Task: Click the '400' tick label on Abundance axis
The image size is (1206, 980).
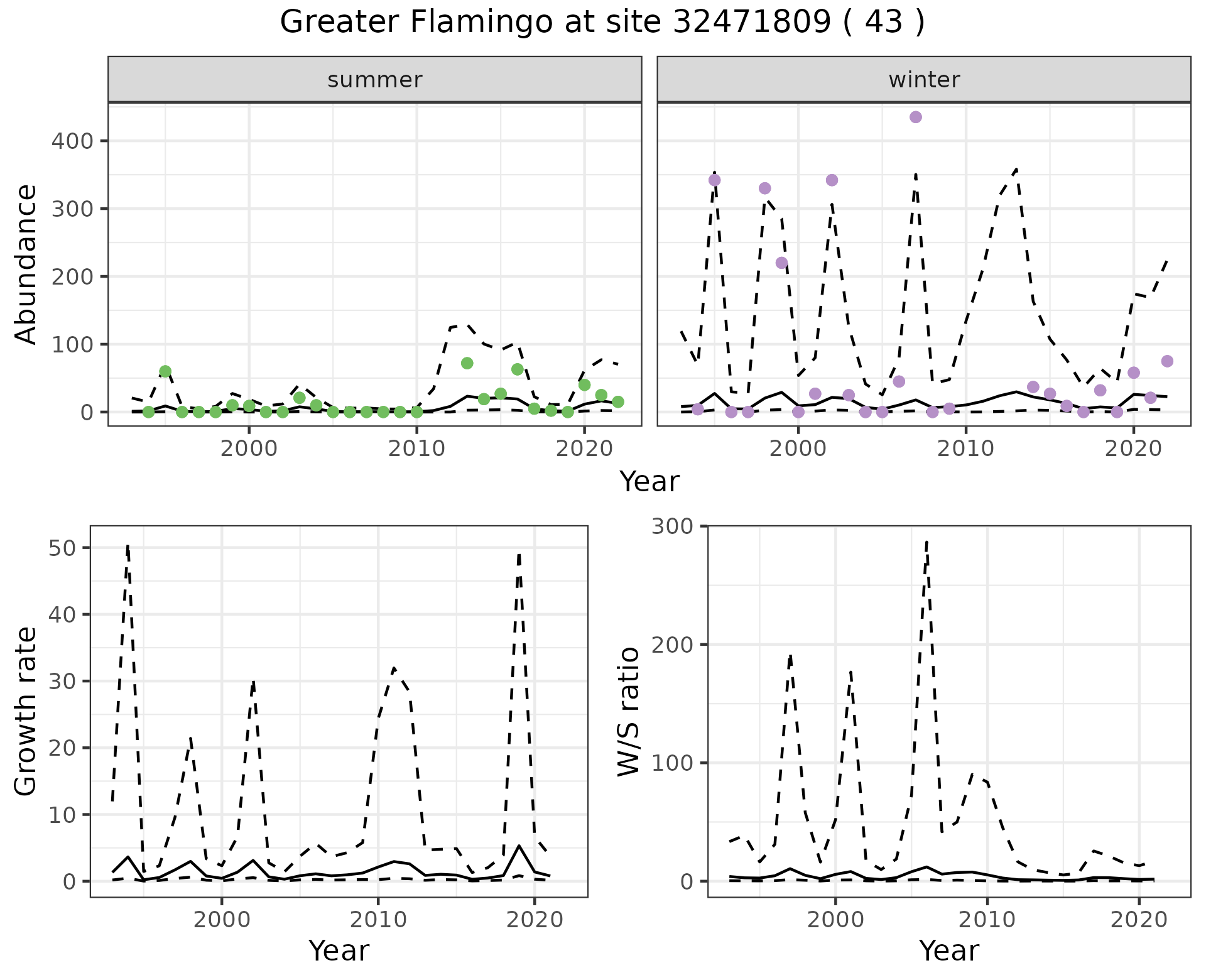Action: pyautogui.click(x=72, y=141)
